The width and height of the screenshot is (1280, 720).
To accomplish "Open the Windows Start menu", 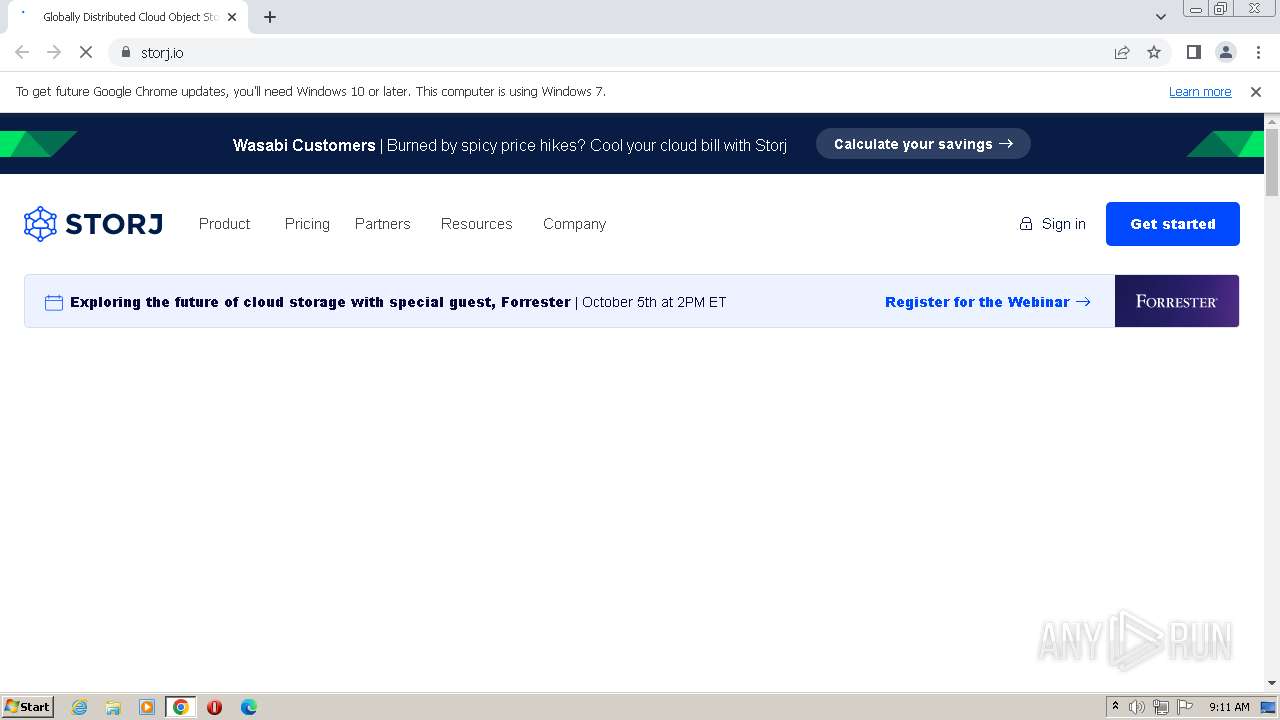I will [x=27, y=707].
